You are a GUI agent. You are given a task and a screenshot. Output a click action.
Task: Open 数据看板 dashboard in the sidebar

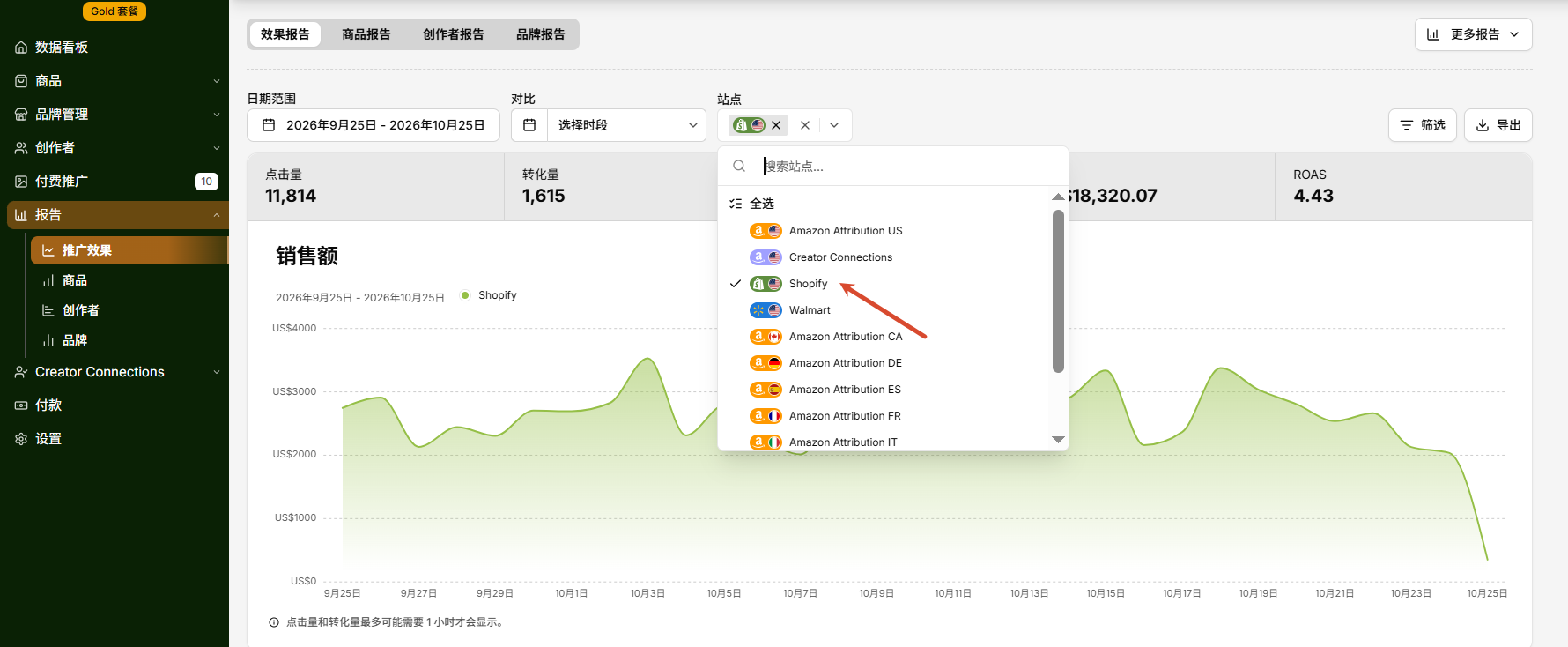pyautogui.click(x=61, y=48)
